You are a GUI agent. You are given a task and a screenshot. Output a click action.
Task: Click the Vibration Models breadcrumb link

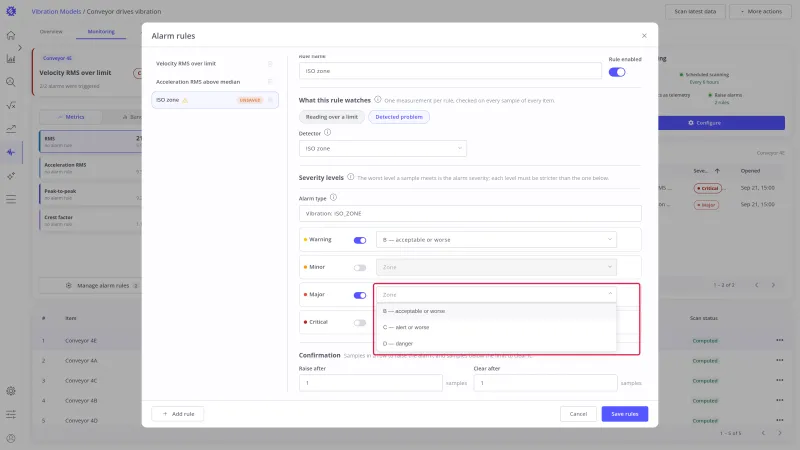[x=56, y=11]
